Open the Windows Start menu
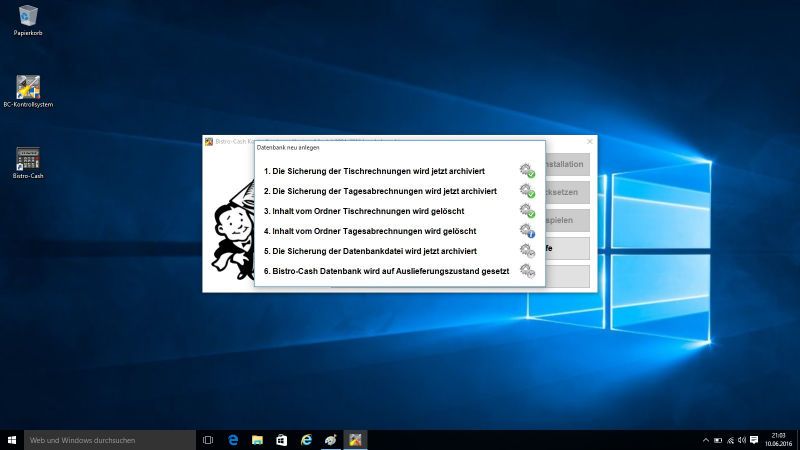The image size is (800, 450). pyautogui.click(x=12, y=440)
